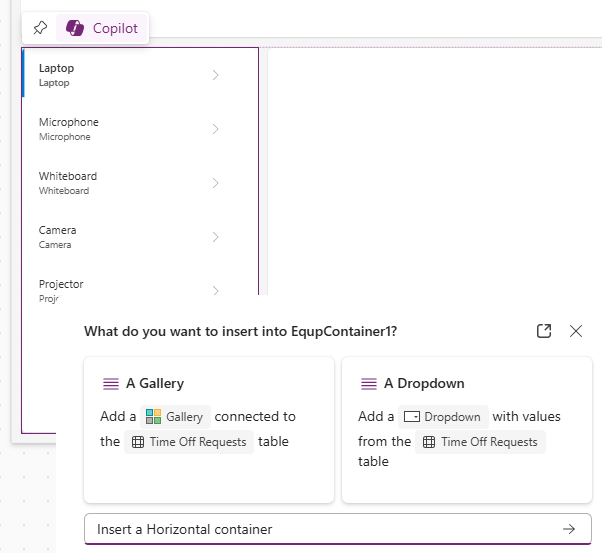602x553 pixels.
Task: Expand the Laptop item chevron
Action: coord(215,75)
